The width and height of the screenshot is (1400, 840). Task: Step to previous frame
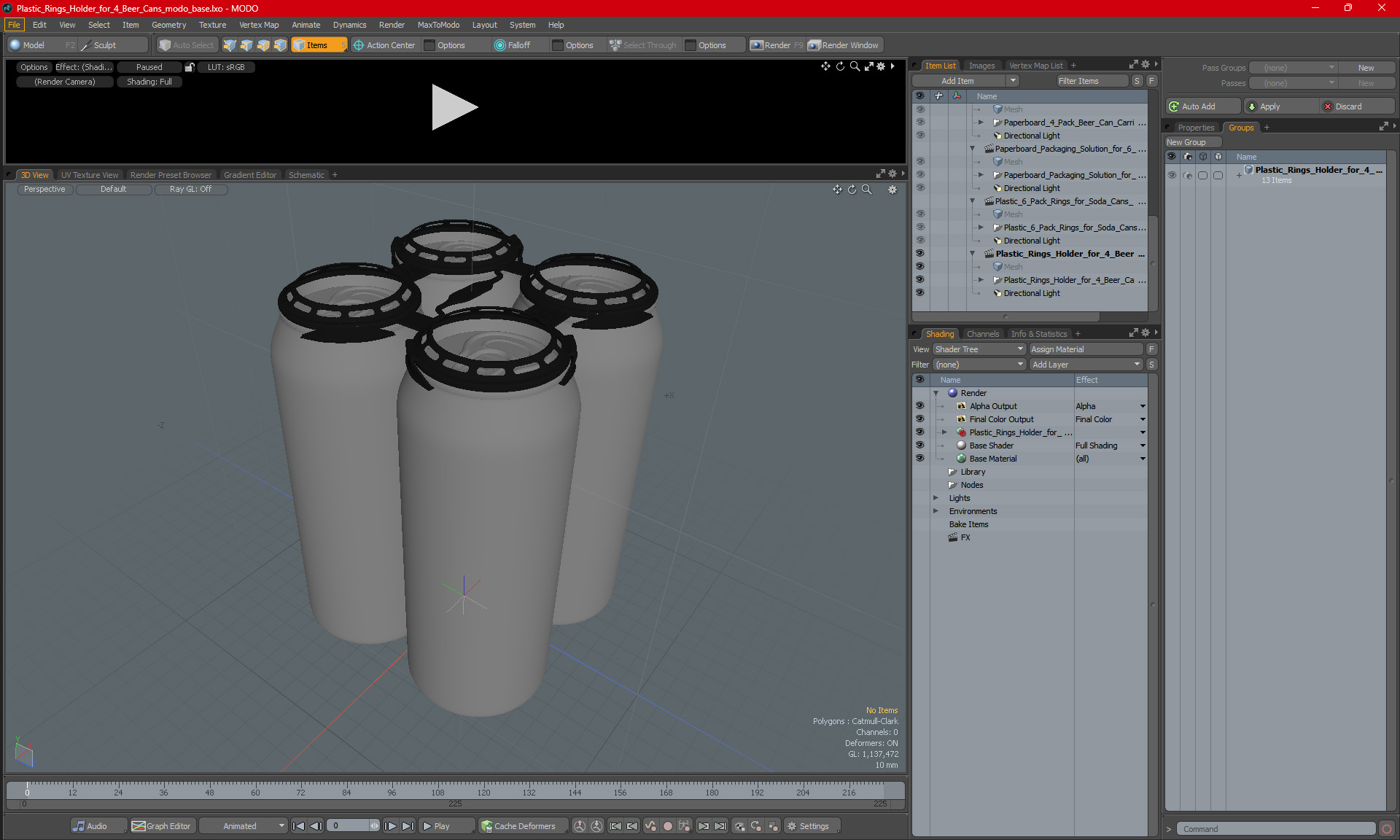(x=316, y=826)
